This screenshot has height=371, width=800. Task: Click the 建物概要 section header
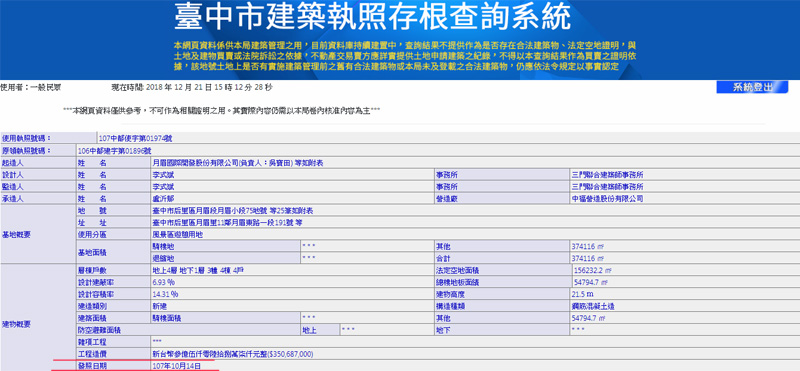click(38, 325)
